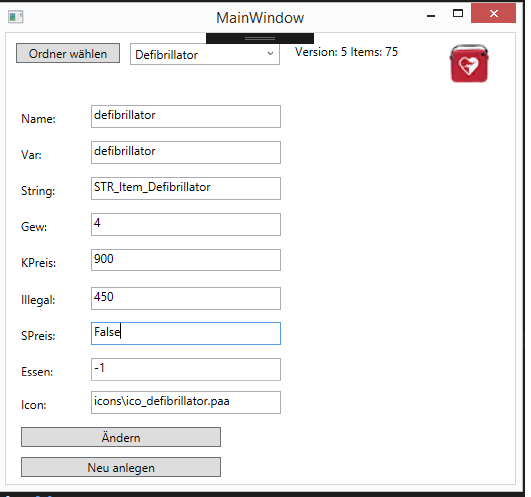Open the Defibrillator item dropdown

click(205, 54)
